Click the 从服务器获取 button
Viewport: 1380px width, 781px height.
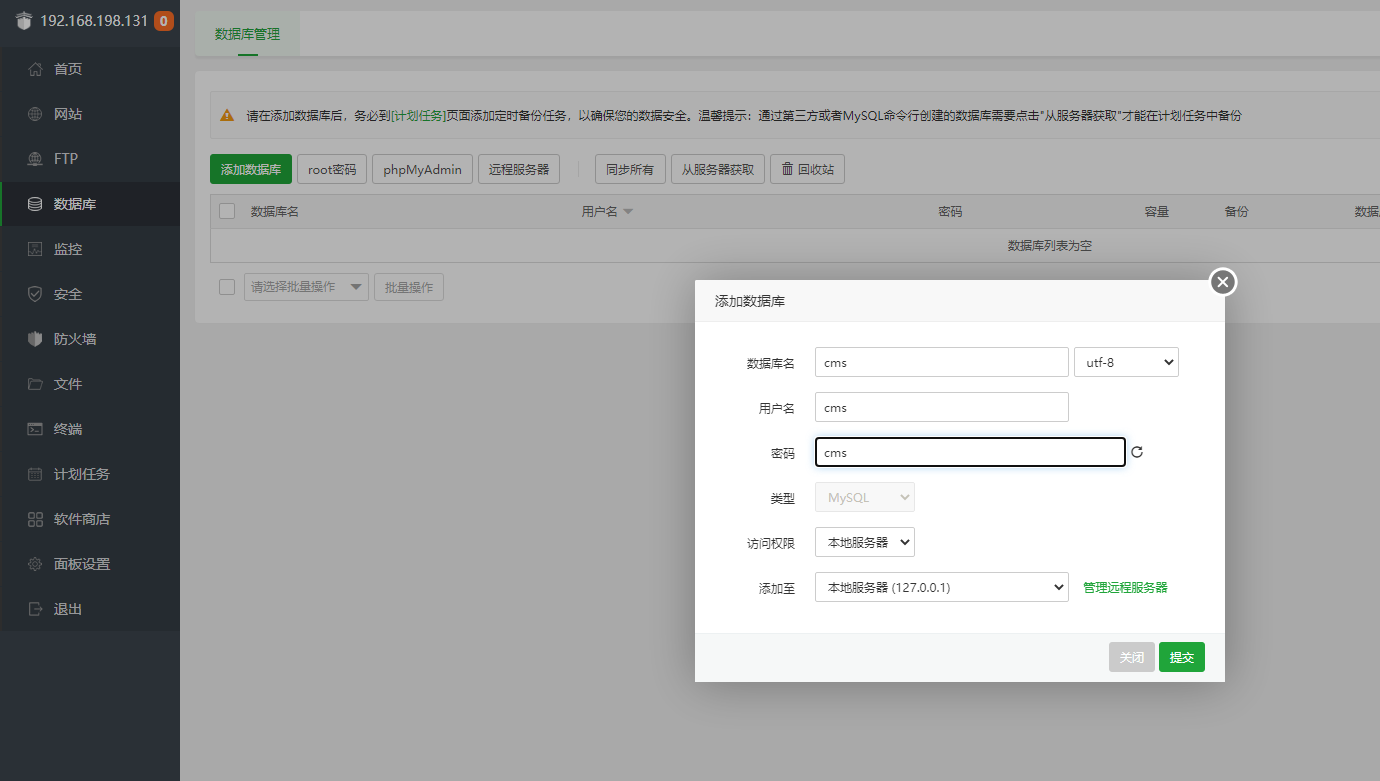(718, 169)
